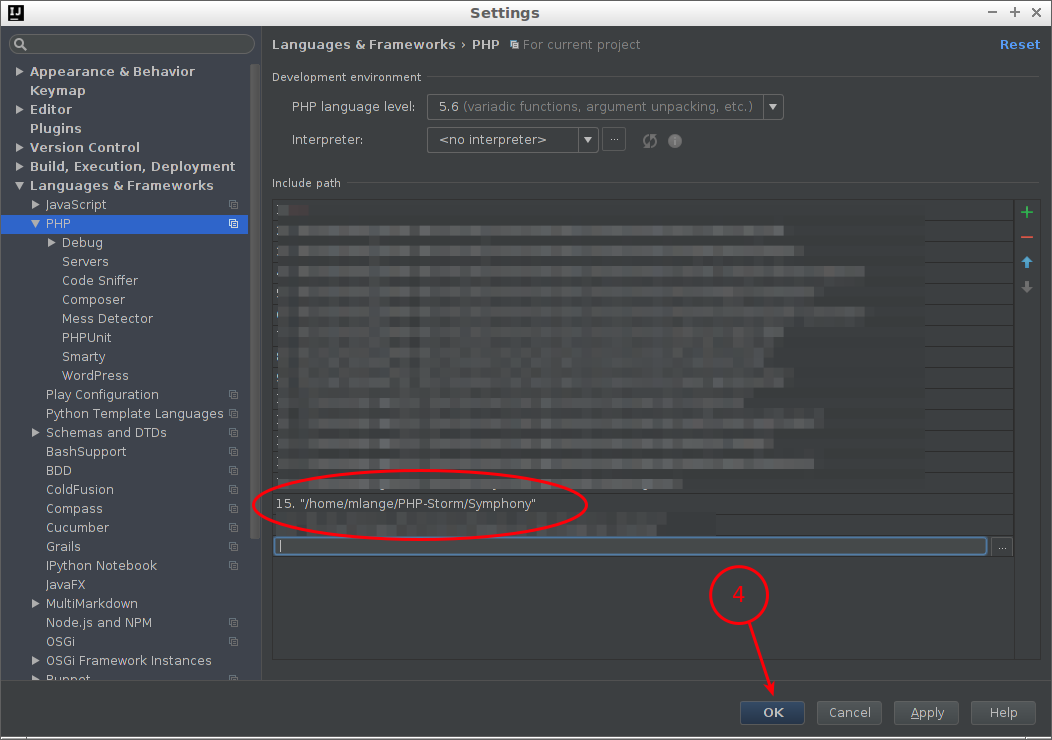
Task: Click project icon beside Node.js and NPM
Action: tap(233, 623)
